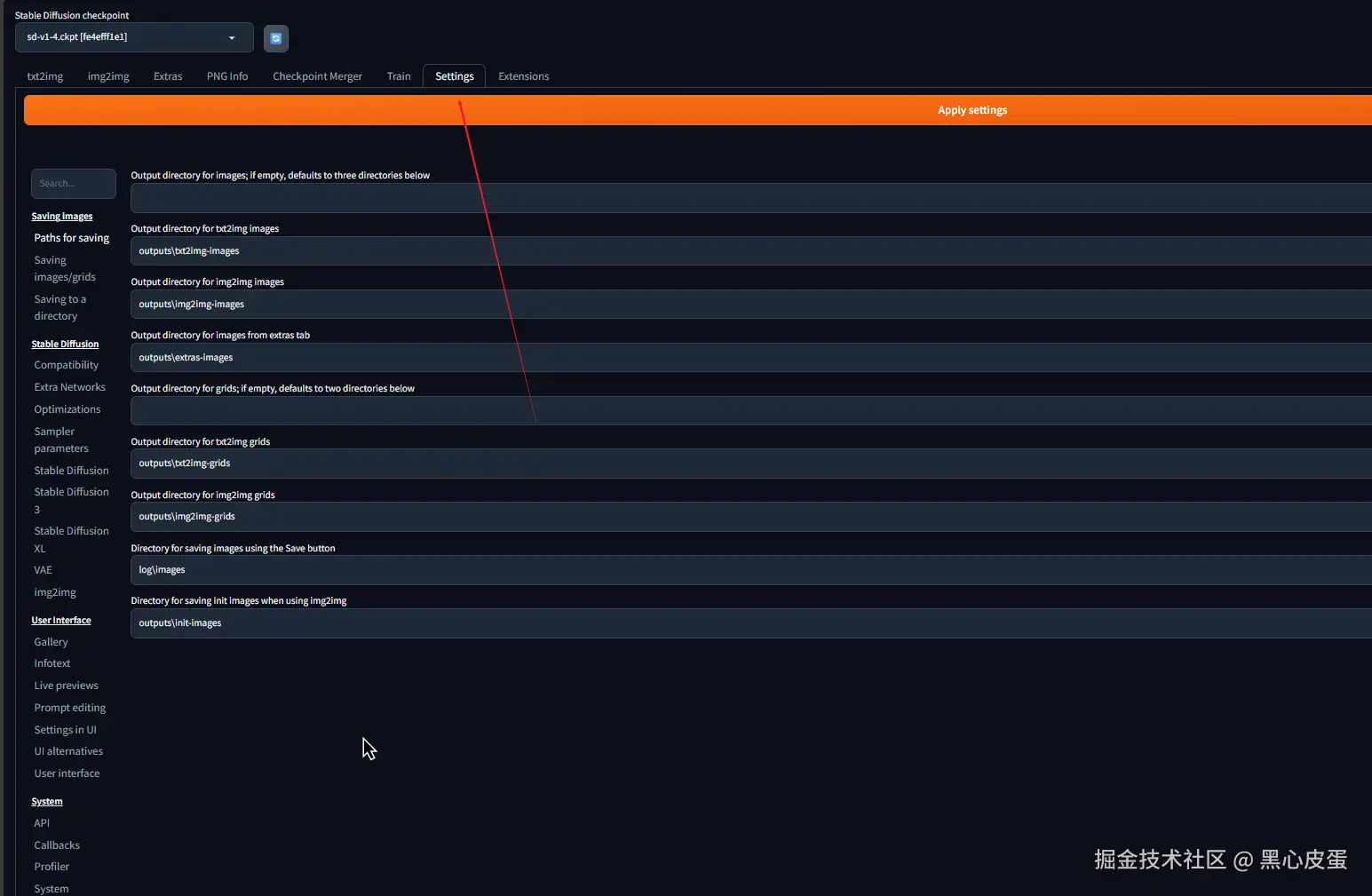Image resolution: width=1372 pixels, height=896 pixels.
Task: Select Paths for saving settings page
Action: pyautogui.click(x=72, y=238)
